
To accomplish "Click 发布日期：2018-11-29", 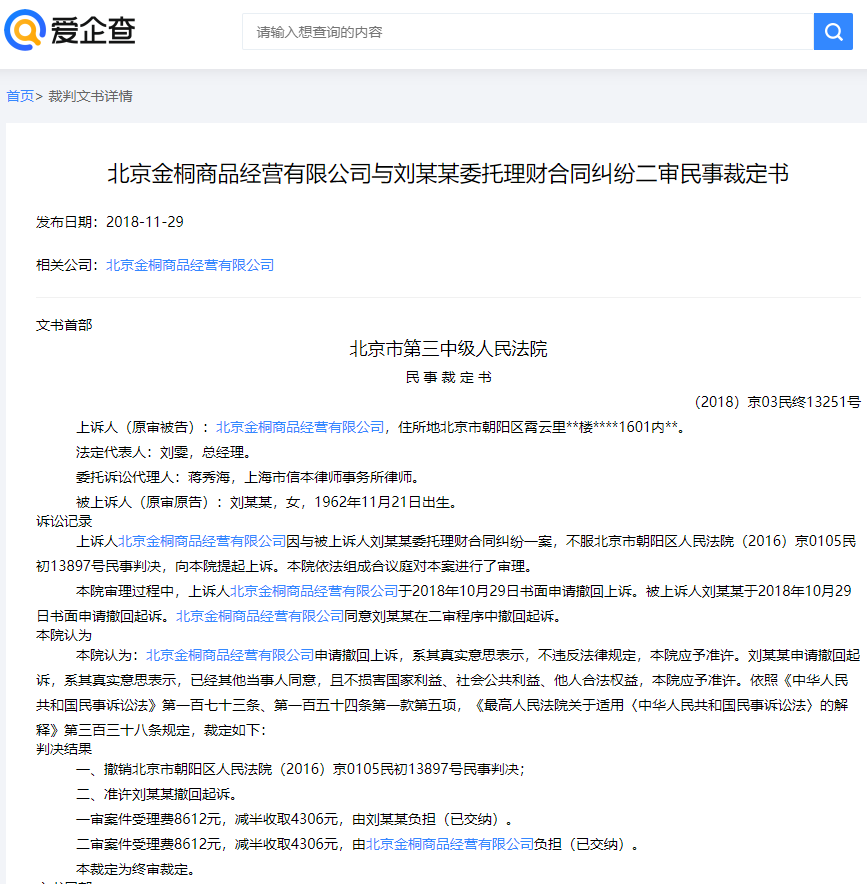I will 110,222.
